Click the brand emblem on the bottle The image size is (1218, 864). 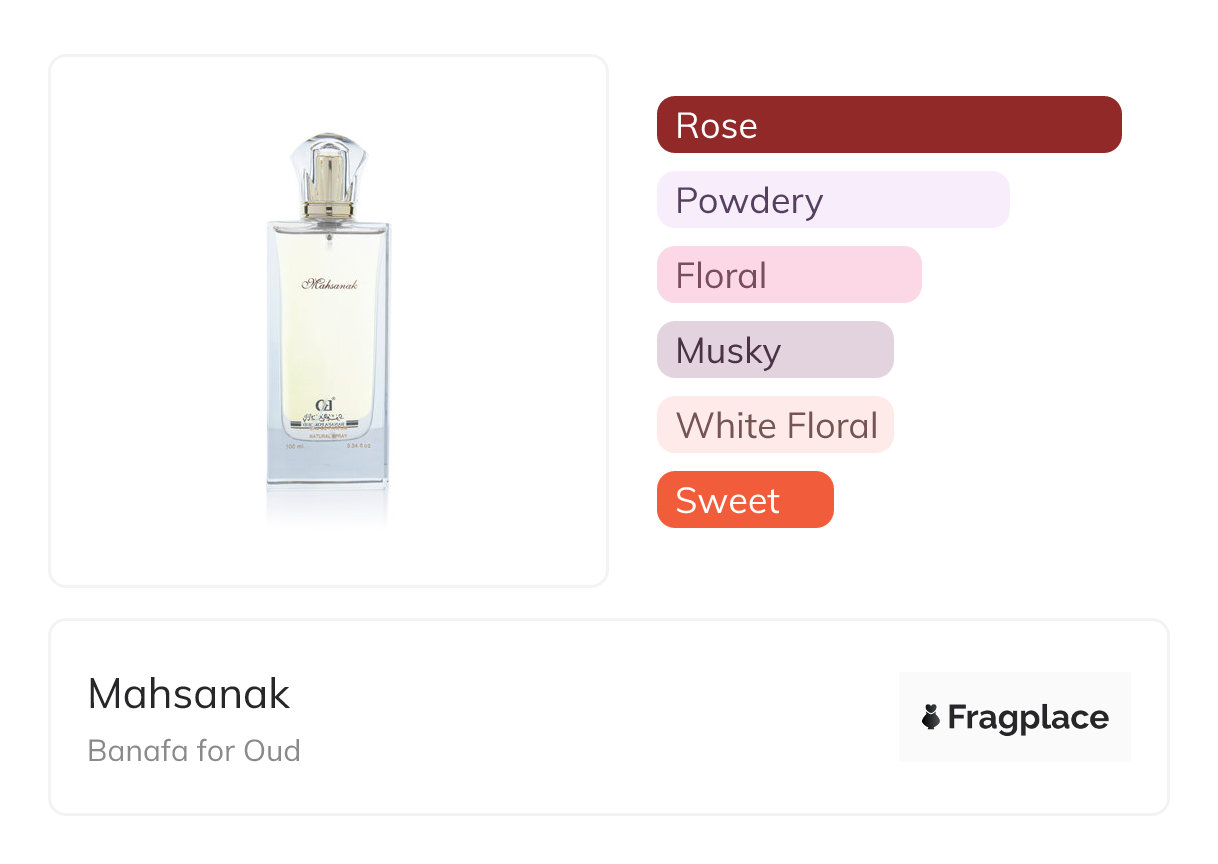pyautogui.click(x=325, y=405)
